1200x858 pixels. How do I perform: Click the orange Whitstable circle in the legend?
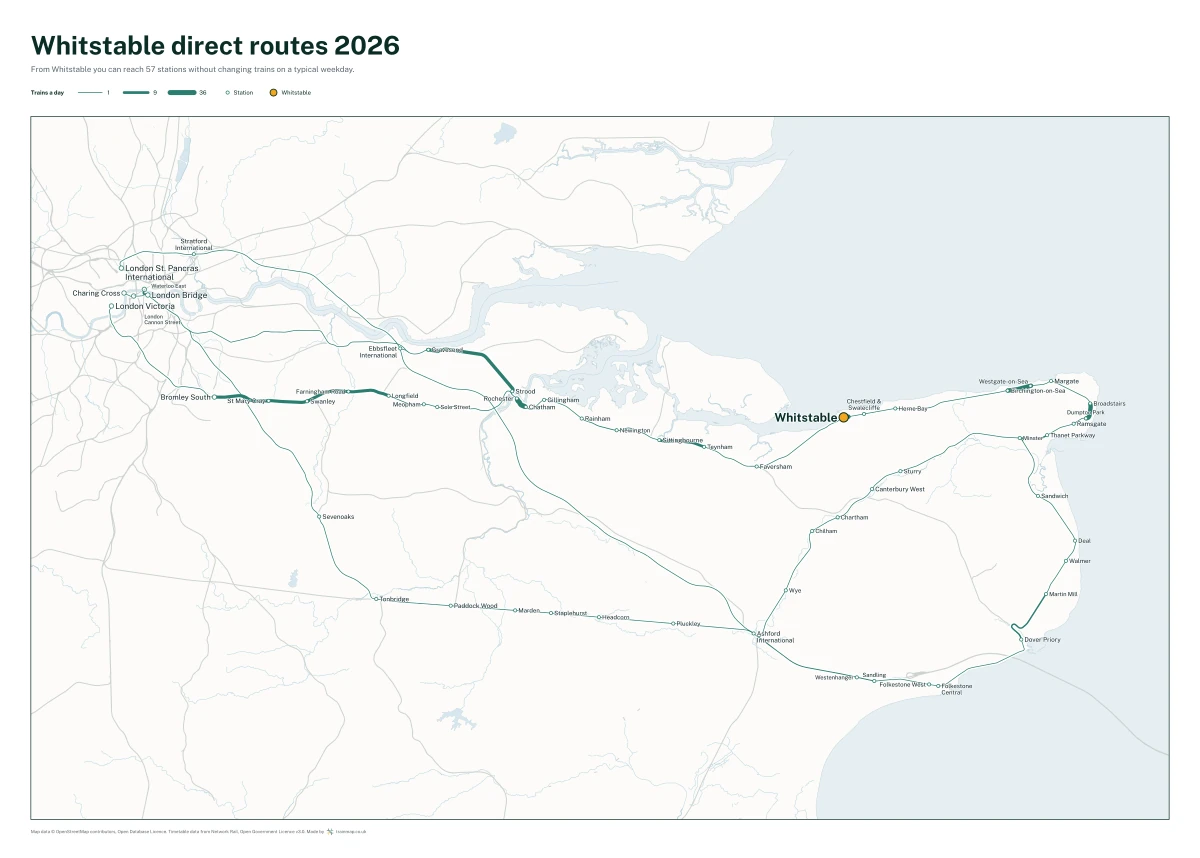[273, 92]
